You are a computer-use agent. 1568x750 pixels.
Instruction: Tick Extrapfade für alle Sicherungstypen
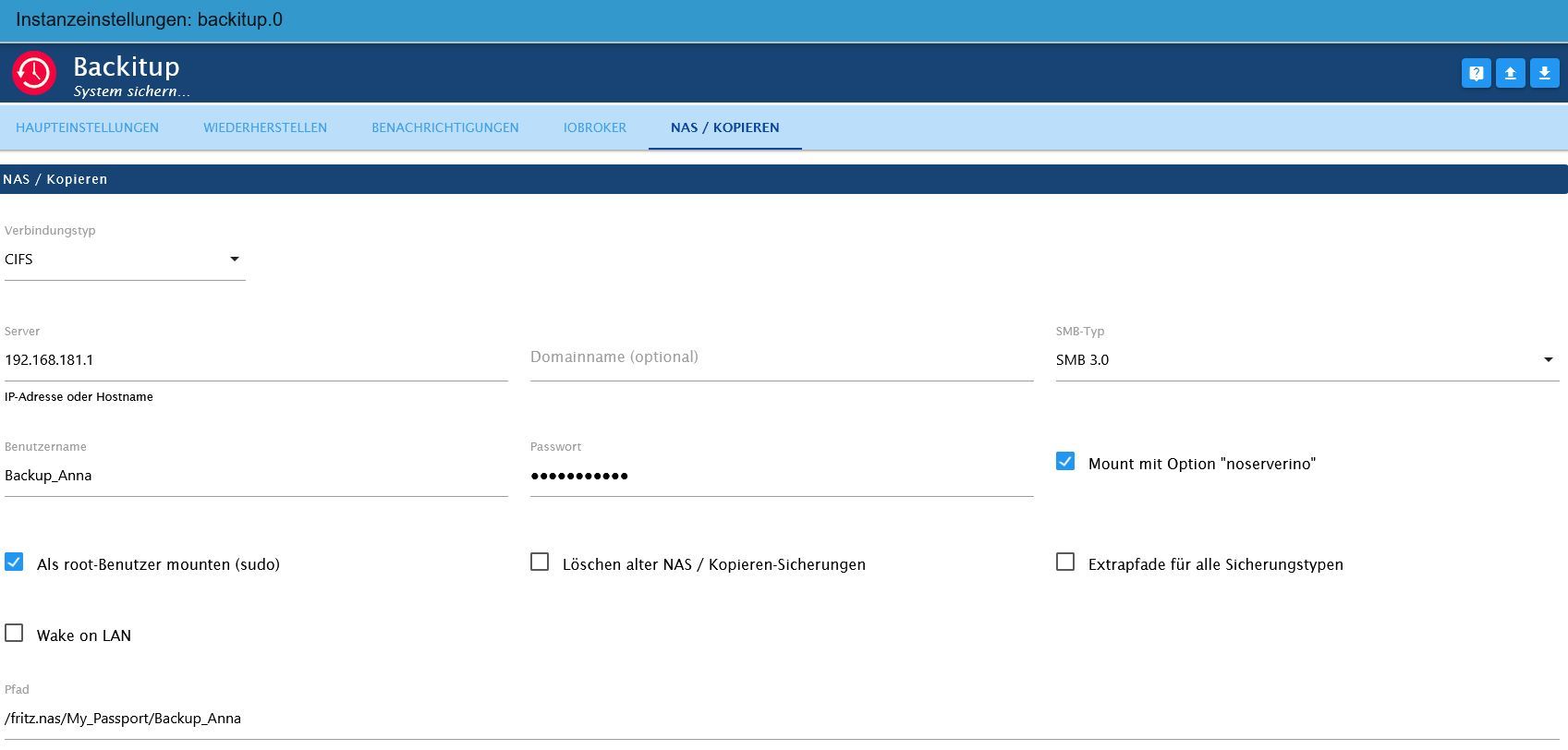pyautogui.click(x=1065, y=562)
